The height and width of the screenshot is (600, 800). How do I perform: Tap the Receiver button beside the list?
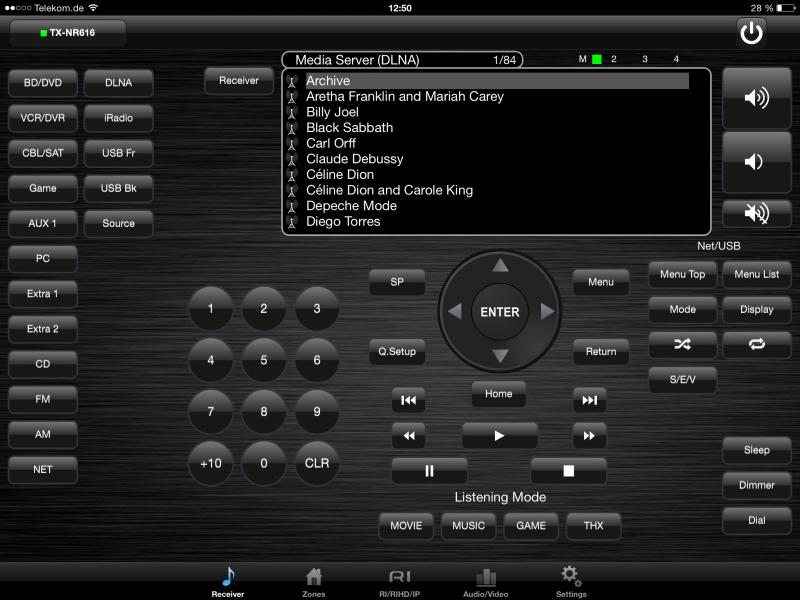tap(239, 81)
